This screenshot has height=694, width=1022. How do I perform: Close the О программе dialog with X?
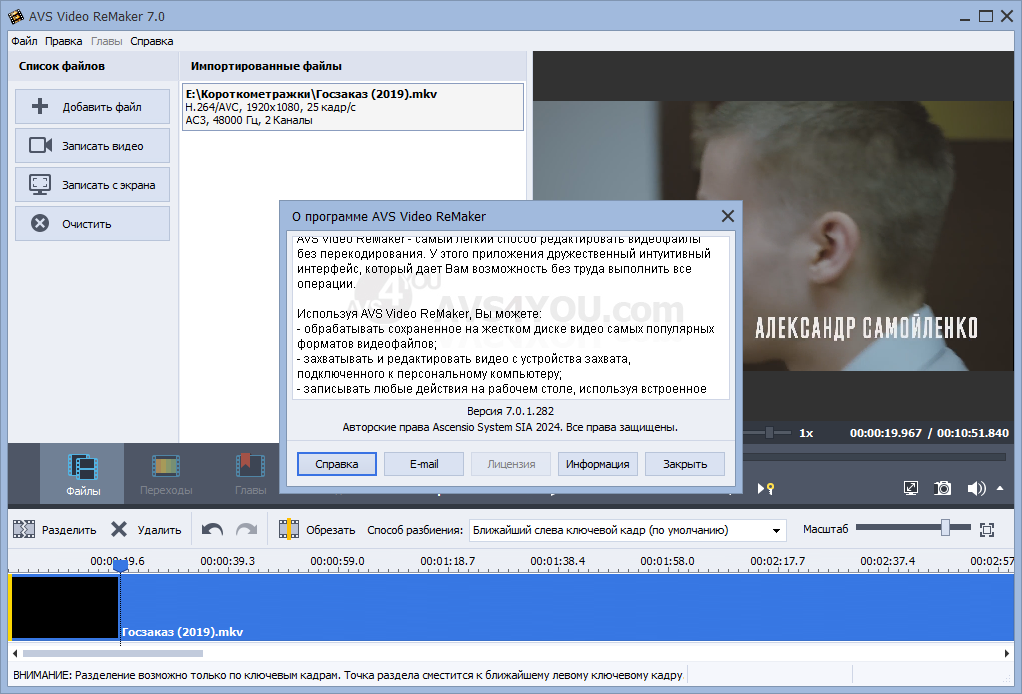[x=727, y=216]
